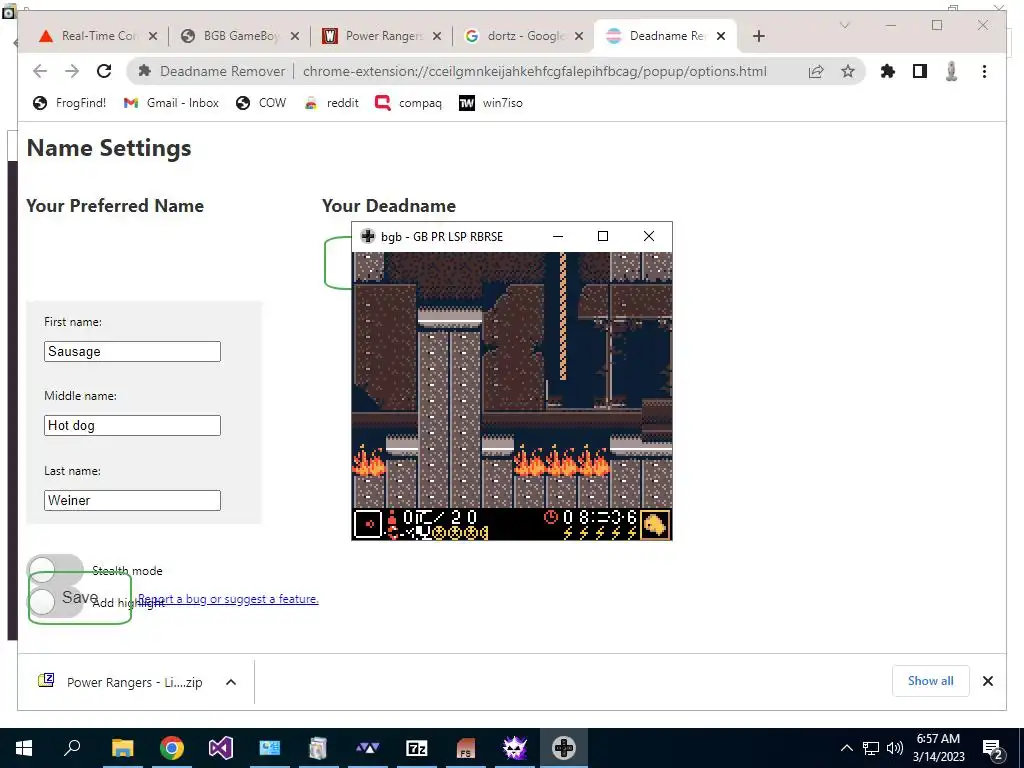Open bgb emulator taskbar icon
1024x768 pixels.
click(564, 748)
